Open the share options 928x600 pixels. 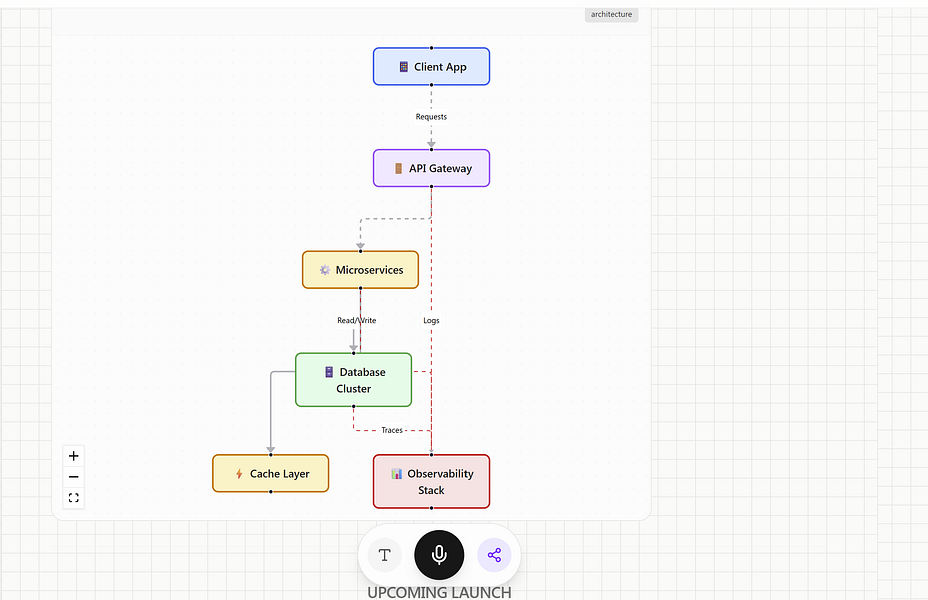pos(494,555)
